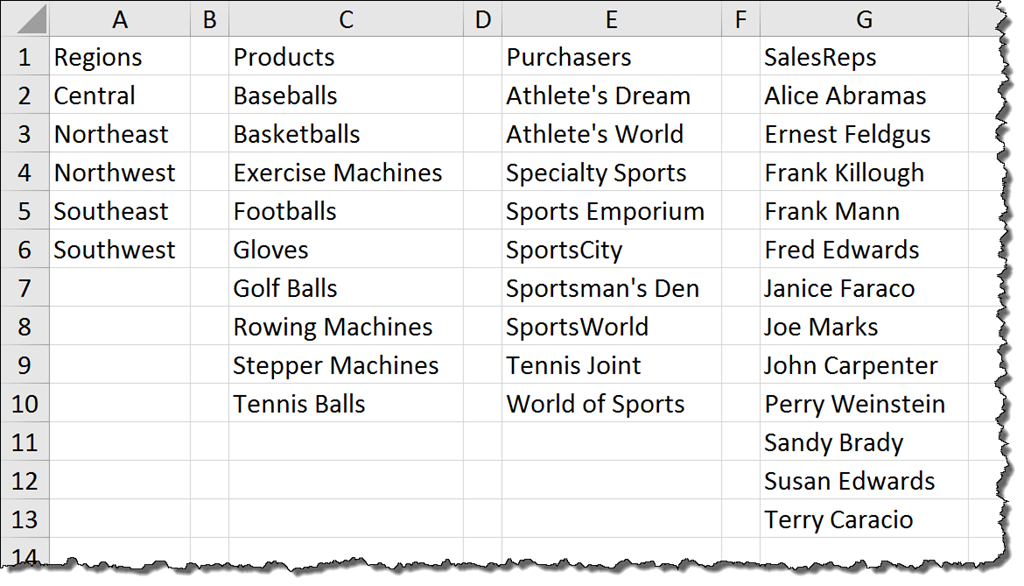Viewport: 1024px width, 586px height.
Task: Select column E header
Action: pyautogui.click(x=611, y=19)
